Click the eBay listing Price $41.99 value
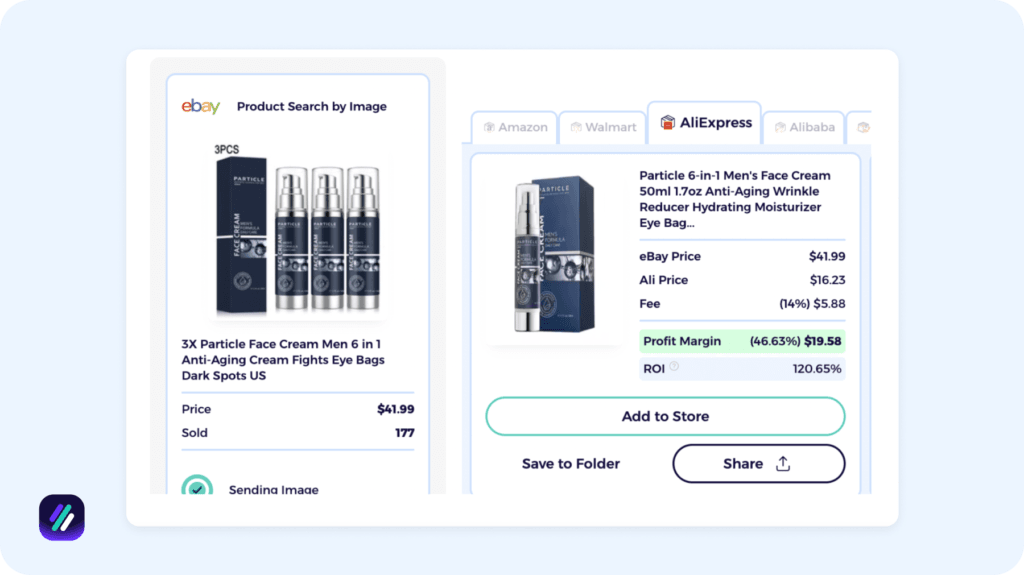The width and height of the screenshot is (1024, 575). [x=396, y=409]
